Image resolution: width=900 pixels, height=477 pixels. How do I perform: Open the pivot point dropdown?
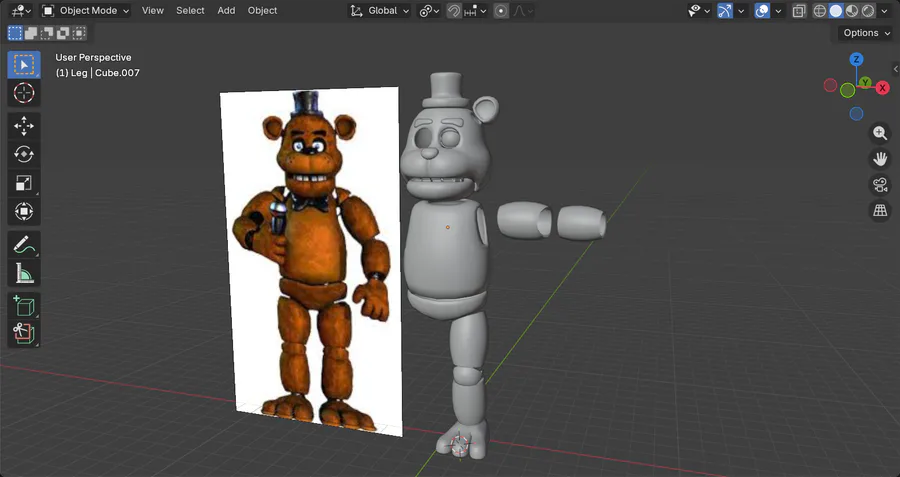(429, 11)
